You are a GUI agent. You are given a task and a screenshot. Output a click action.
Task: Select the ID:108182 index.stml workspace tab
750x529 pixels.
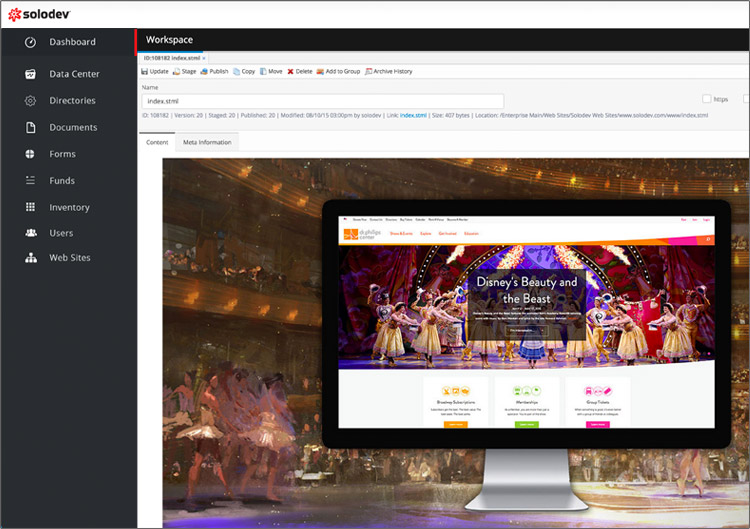tap(172, 58)
